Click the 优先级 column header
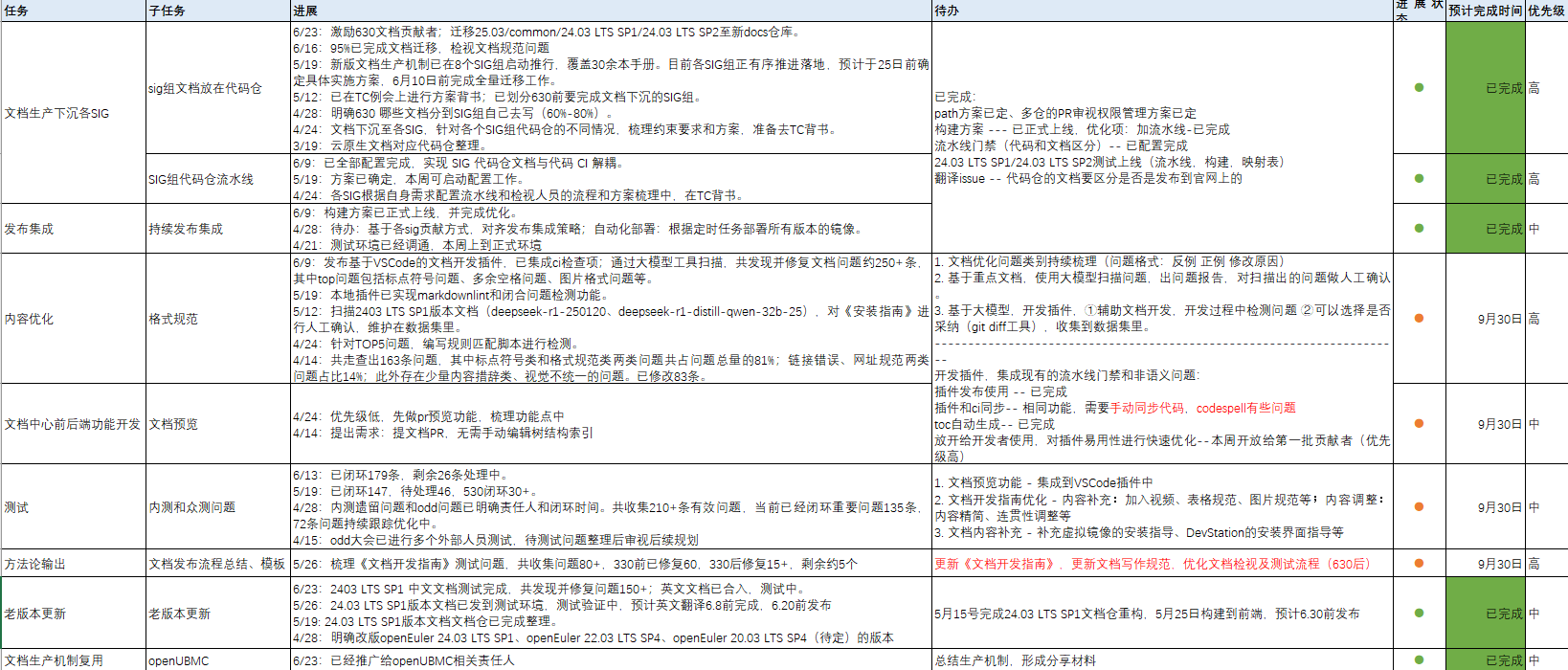This screenshot has width=1568, height=670. pyautogui.click(x=1546, y=11)
